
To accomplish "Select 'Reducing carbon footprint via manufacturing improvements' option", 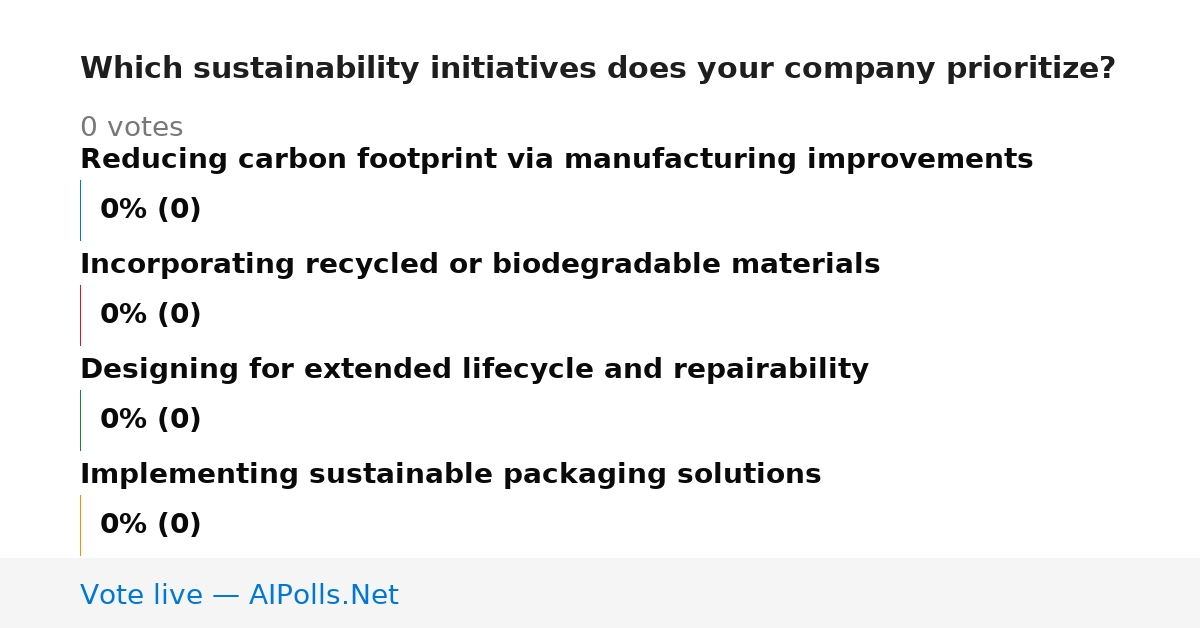I will (556, 160).
